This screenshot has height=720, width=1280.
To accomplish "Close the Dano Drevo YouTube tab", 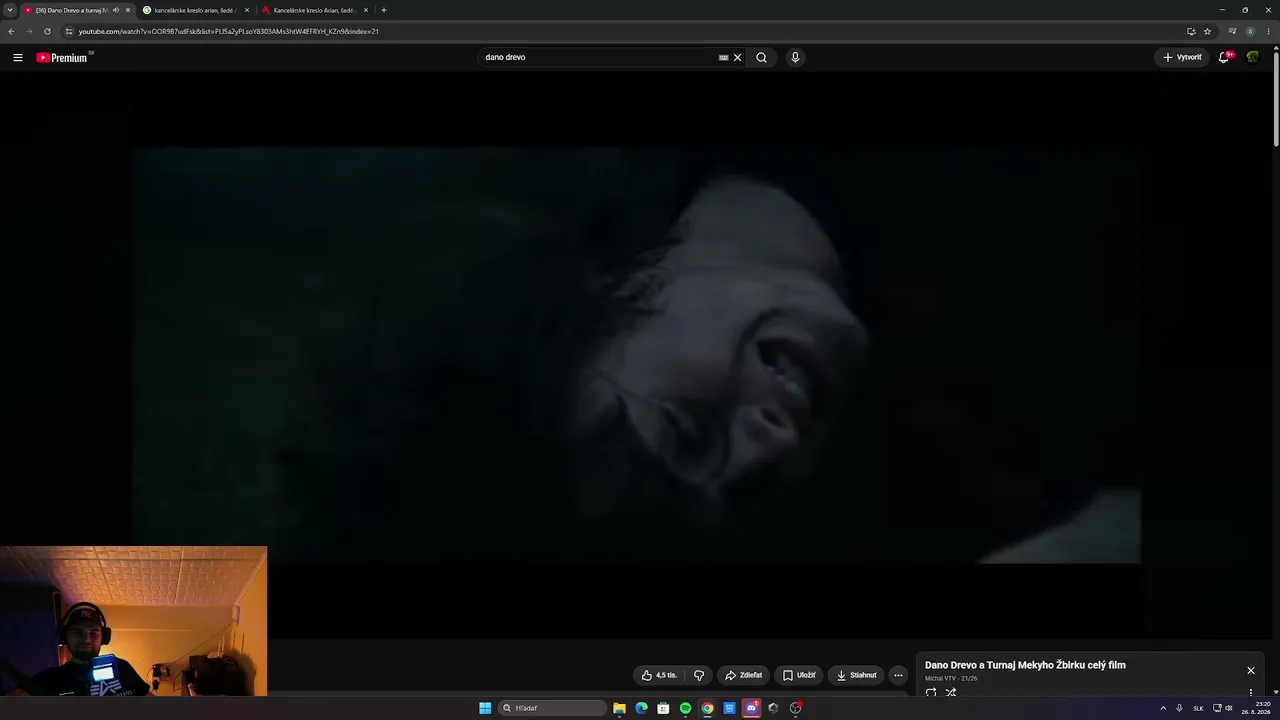I will tap(128, 10).
